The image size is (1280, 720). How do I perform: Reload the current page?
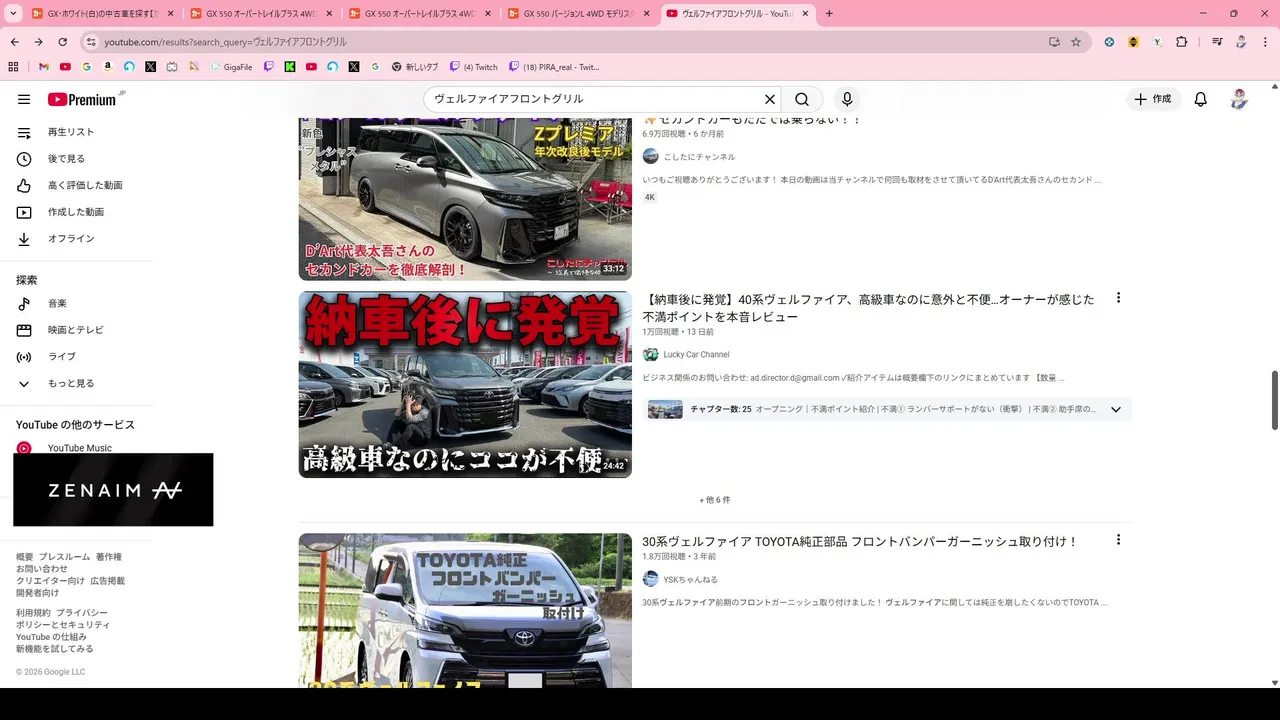click(x=62, y=42)
